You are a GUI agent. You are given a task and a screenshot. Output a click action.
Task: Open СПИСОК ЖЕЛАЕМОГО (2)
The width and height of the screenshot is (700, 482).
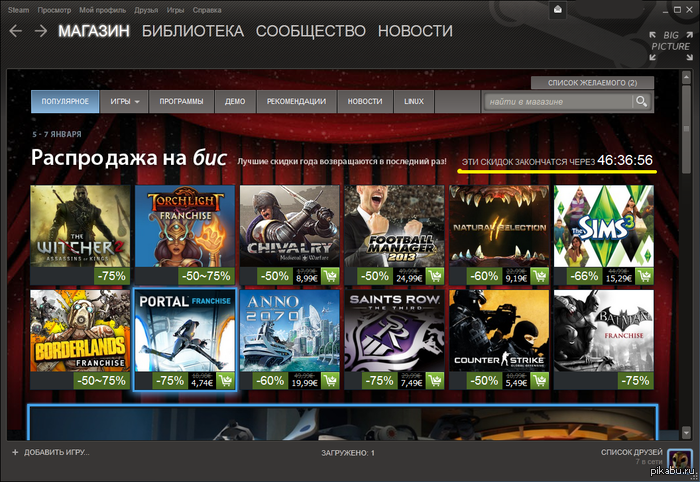point(592,83)
